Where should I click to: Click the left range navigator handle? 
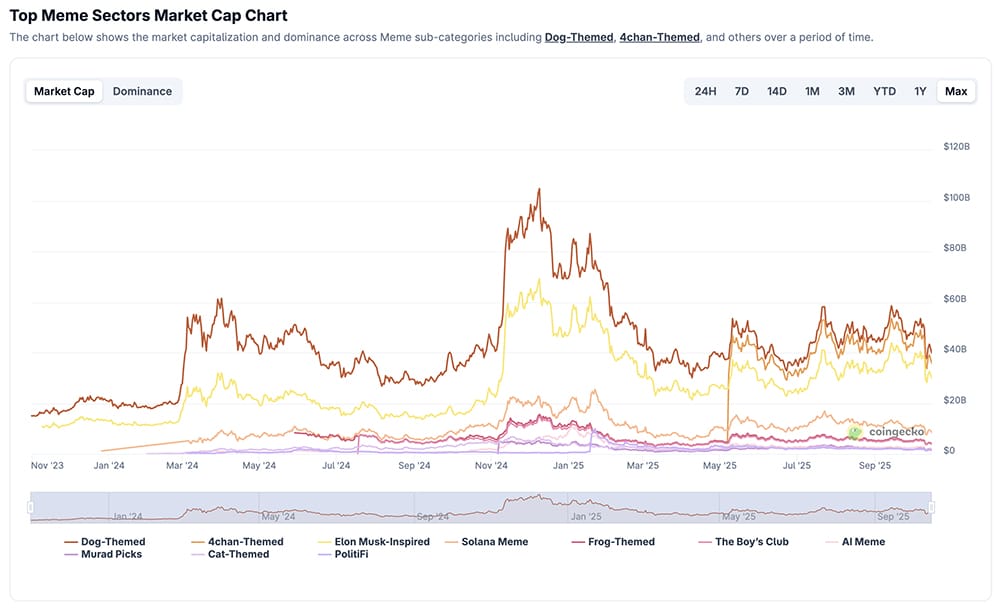tap(31, 508)
